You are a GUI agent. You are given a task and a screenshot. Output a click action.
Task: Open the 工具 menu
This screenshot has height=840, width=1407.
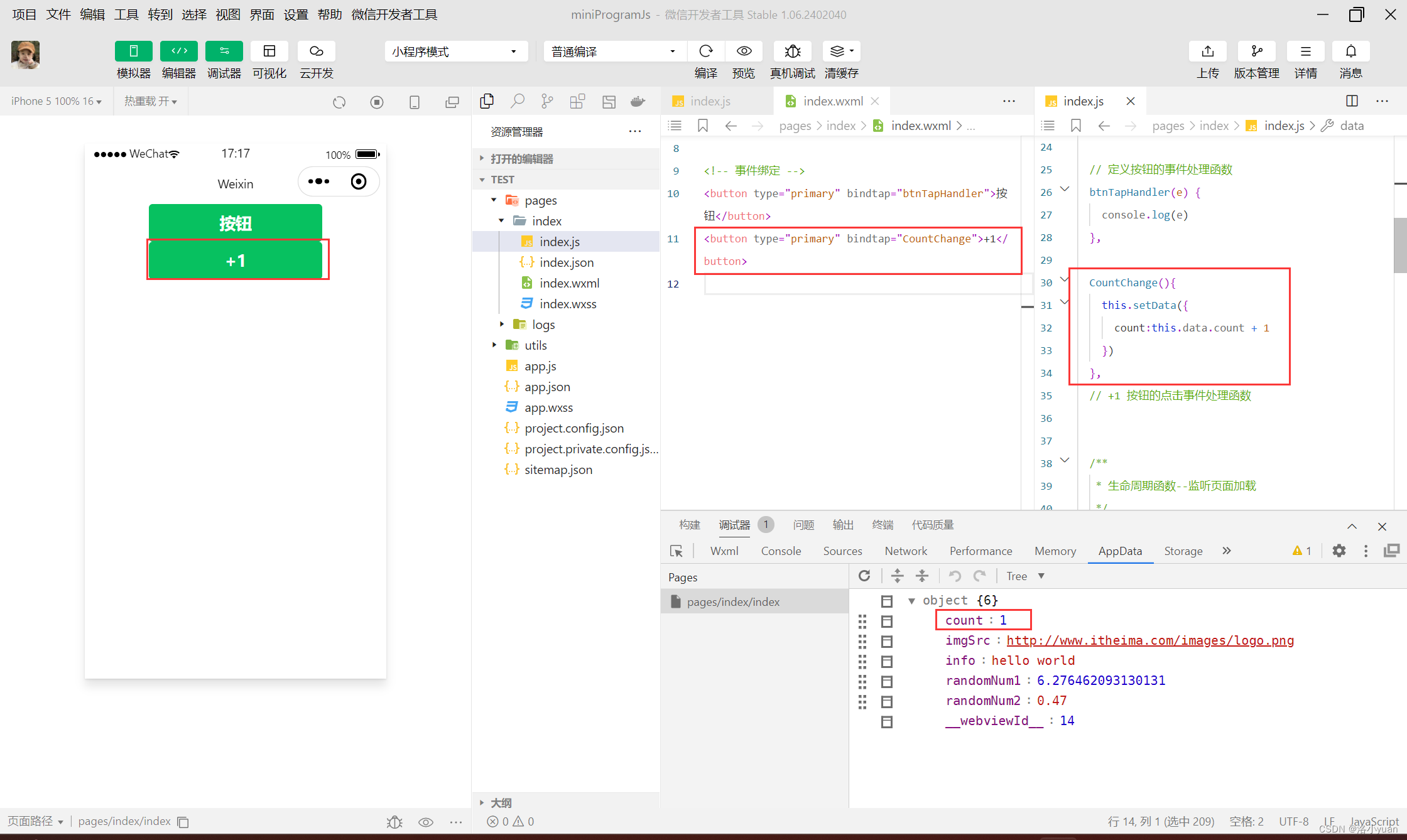click(126, 14)
